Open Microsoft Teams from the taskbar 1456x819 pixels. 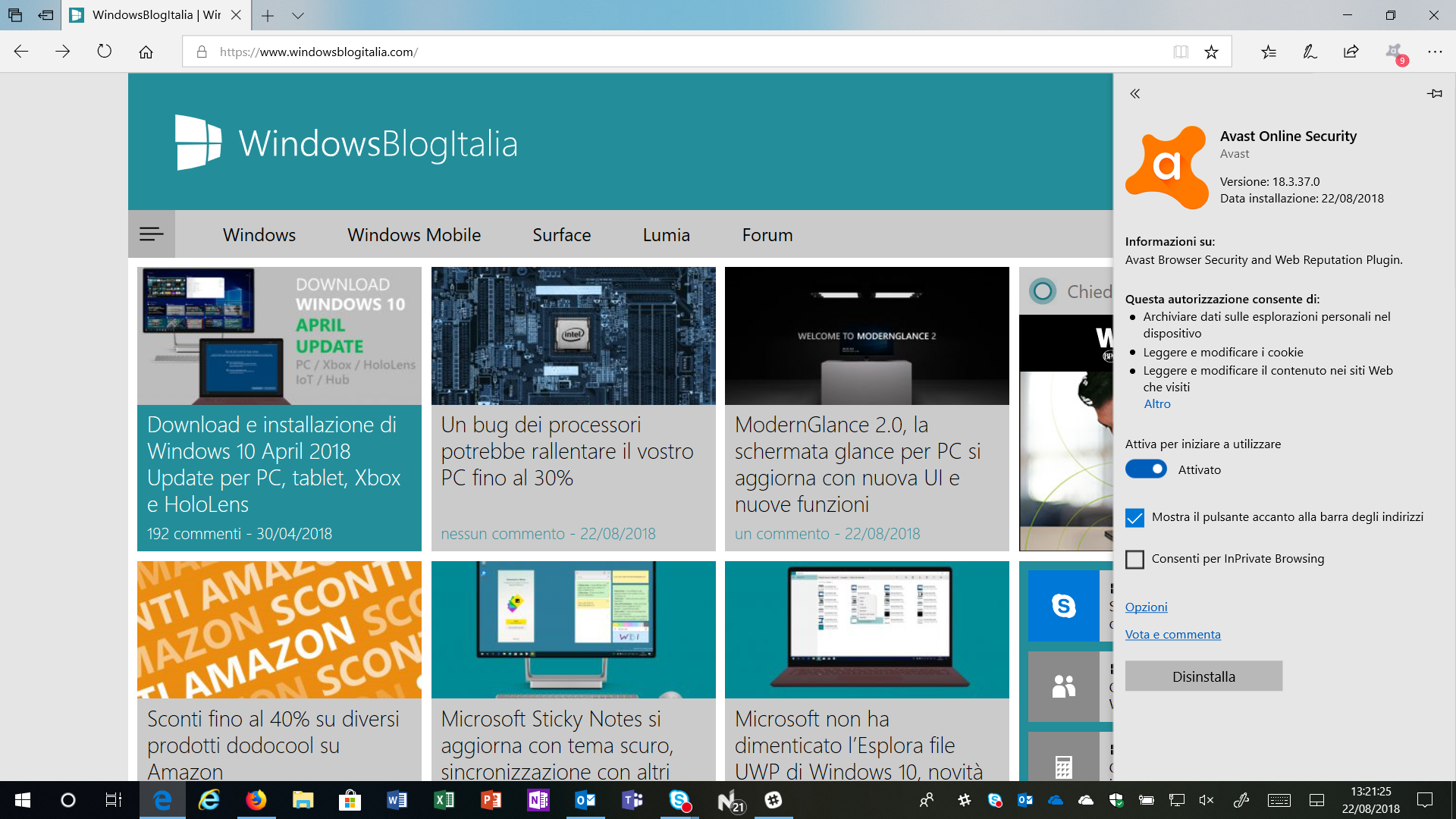point(632,800)
